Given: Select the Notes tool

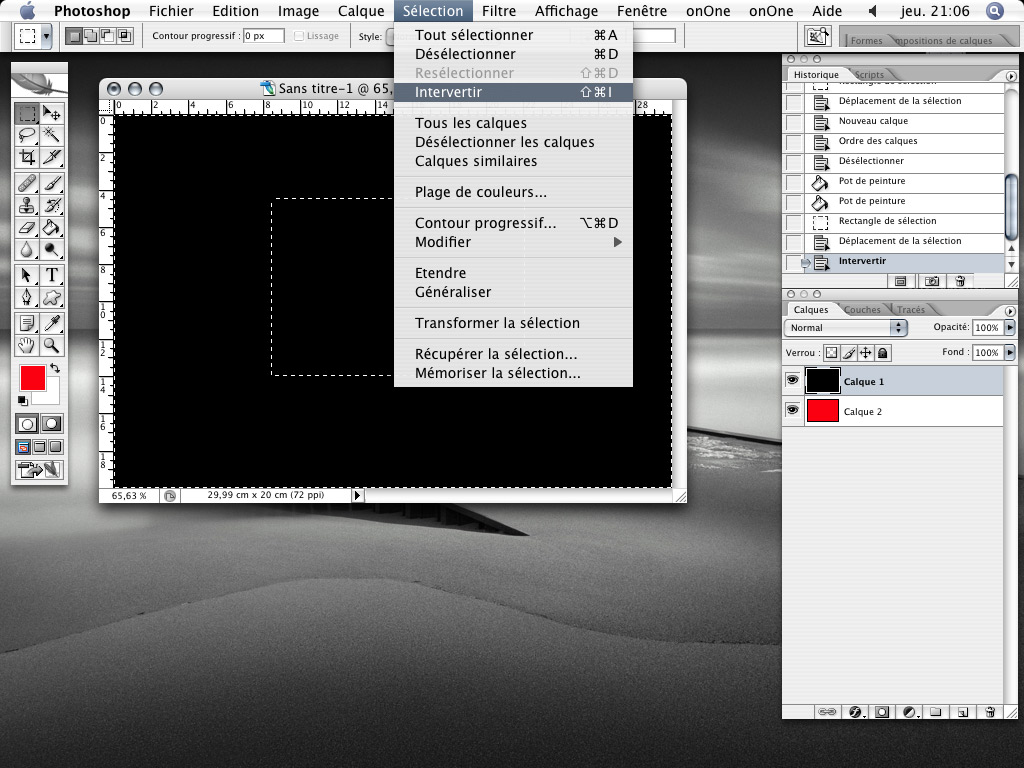Looking at the screenshot, I should pyautogui.click(x=27, y=323).
